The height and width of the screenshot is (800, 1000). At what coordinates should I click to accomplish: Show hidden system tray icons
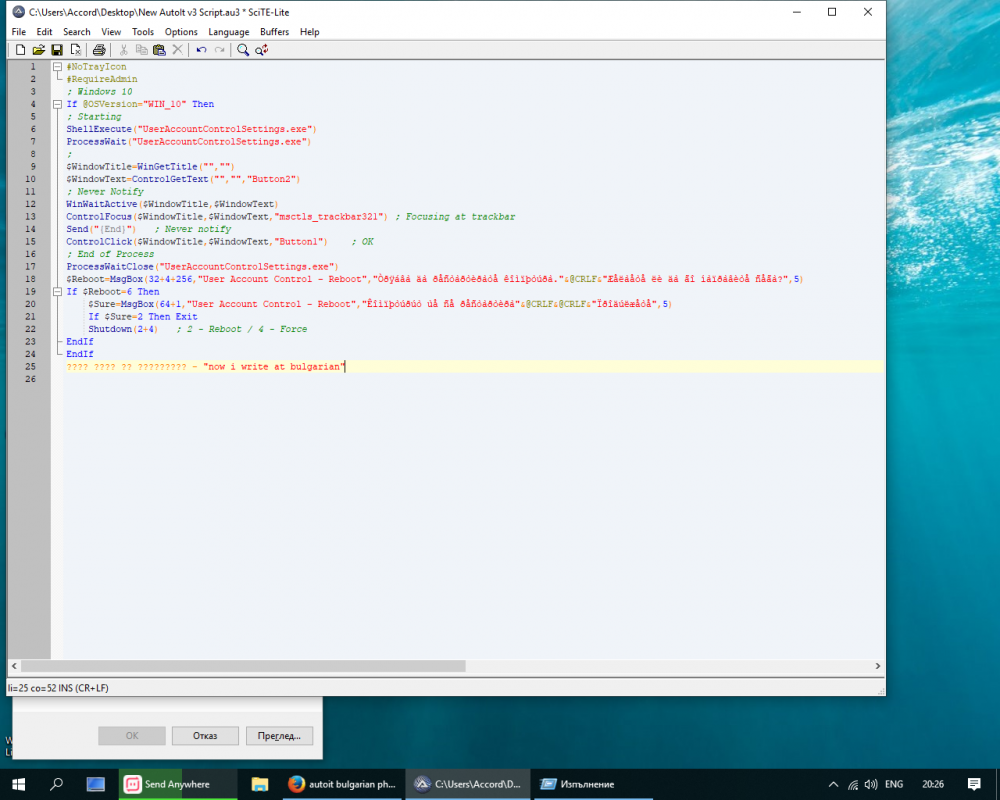pos(834,785)
